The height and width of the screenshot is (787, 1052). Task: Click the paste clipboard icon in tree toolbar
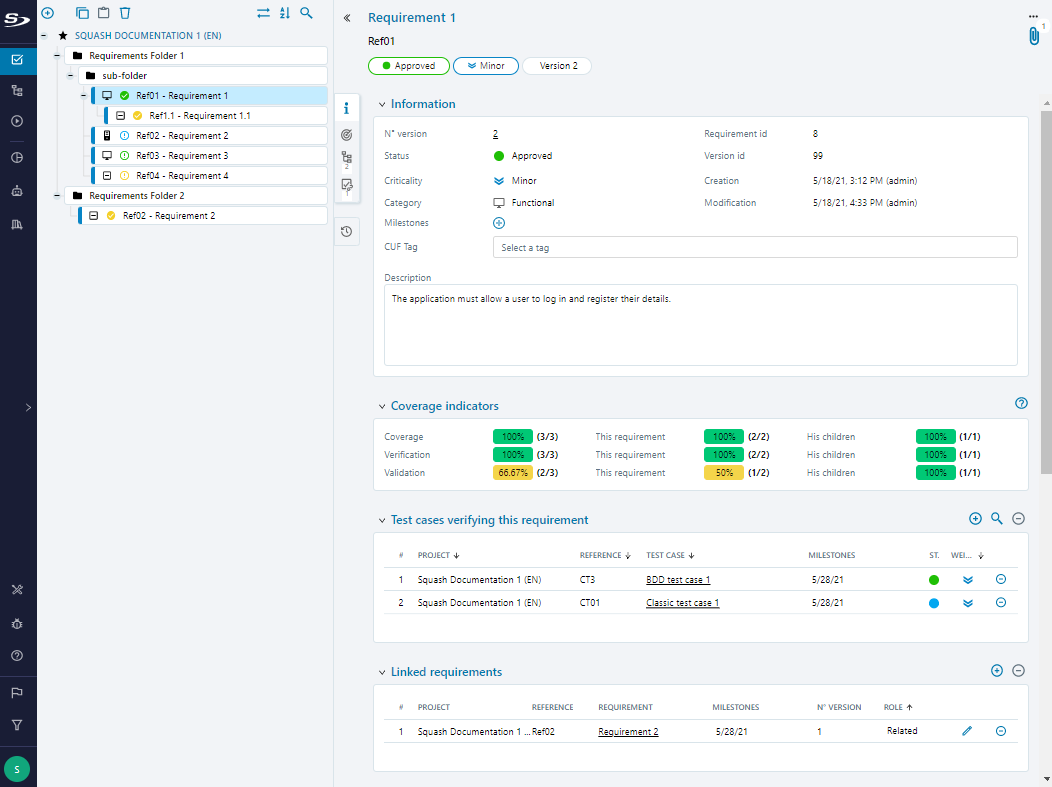click(103, 13)
